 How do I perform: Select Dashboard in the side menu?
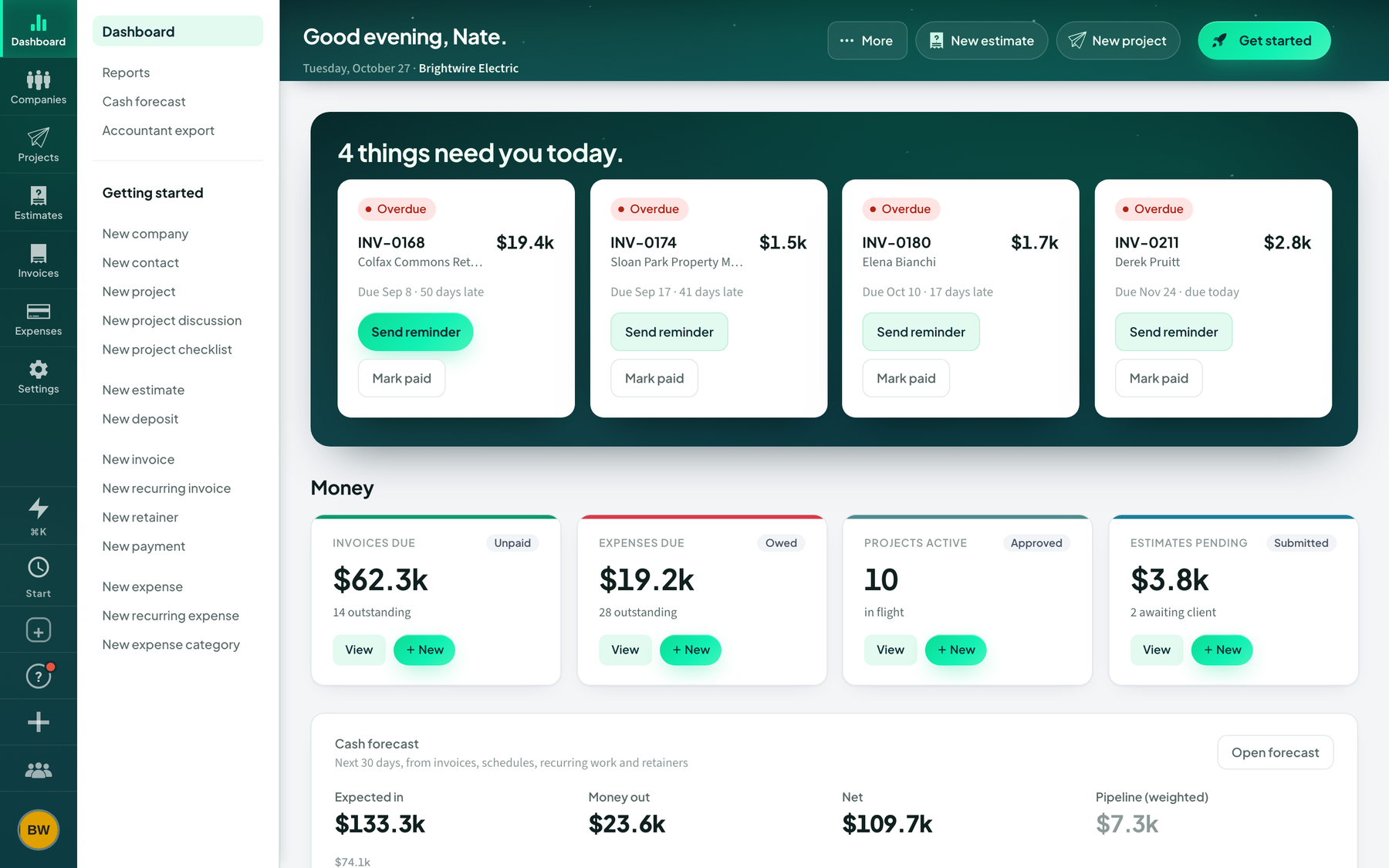click(177, 32)
